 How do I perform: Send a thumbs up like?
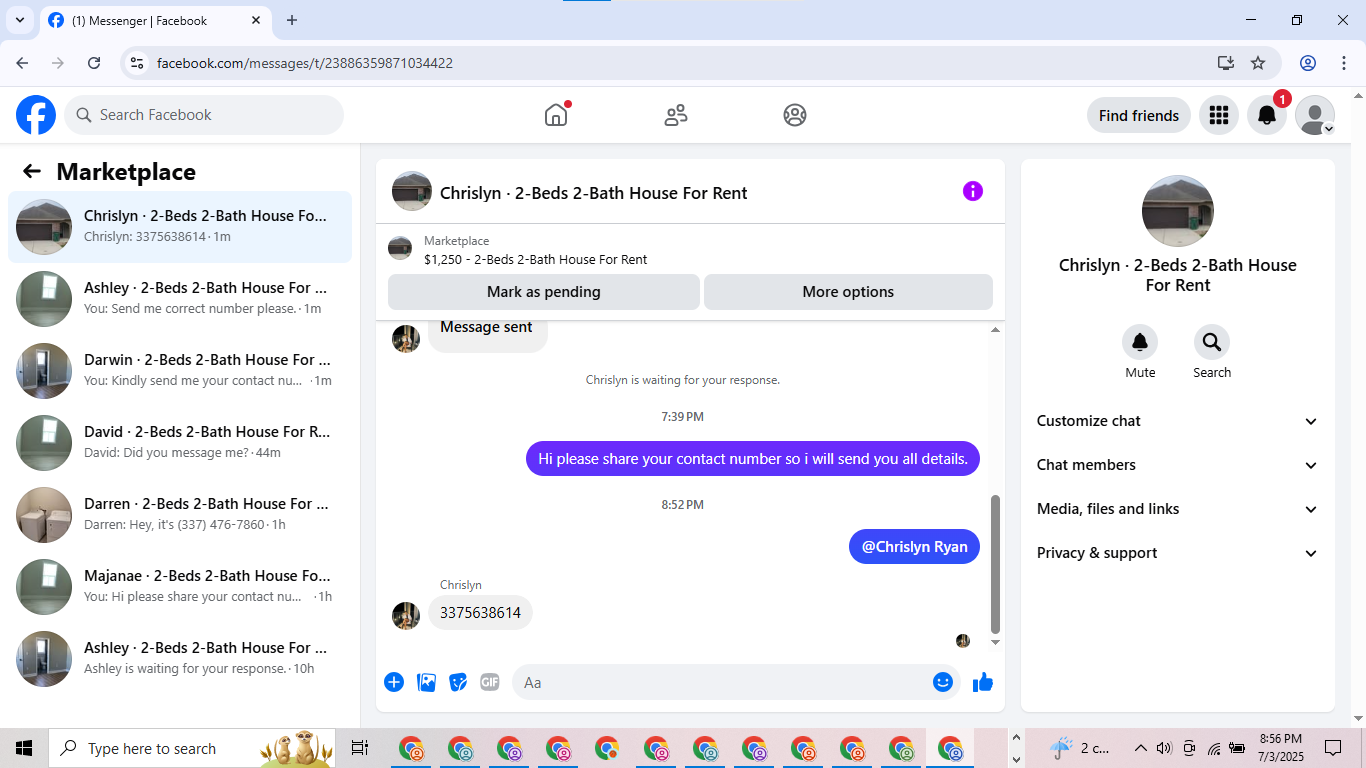983,682
